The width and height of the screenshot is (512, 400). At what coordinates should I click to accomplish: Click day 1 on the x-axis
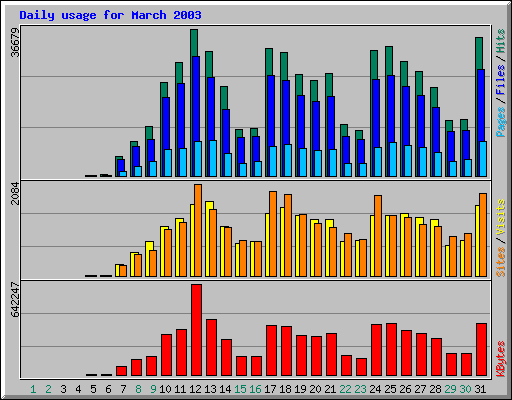(33, 389)
